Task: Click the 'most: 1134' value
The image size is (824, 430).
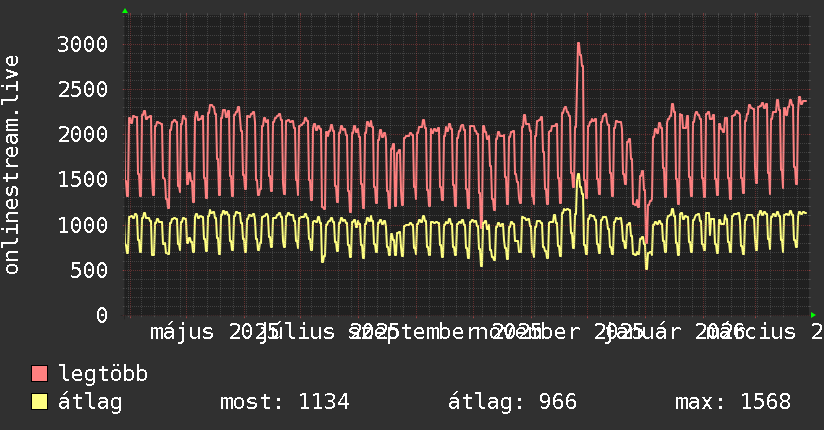Action: (285, 402)
